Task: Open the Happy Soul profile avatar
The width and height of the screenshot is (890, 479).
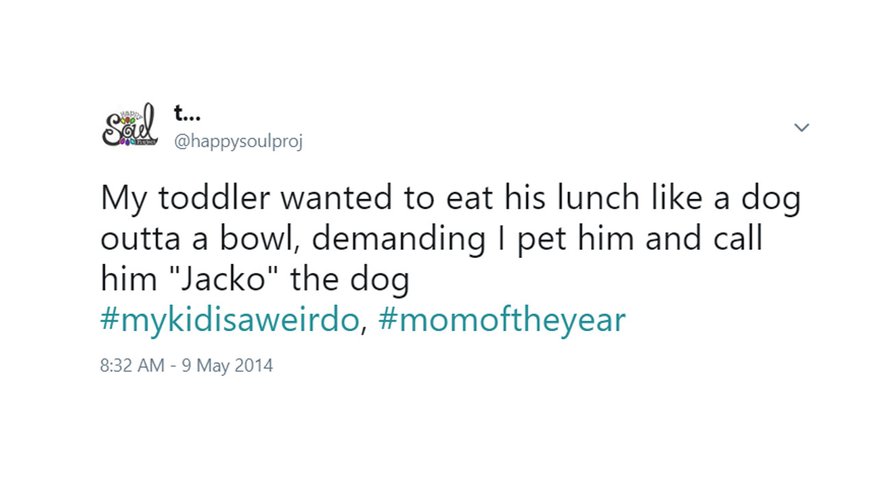Action: tap(129, 125)
